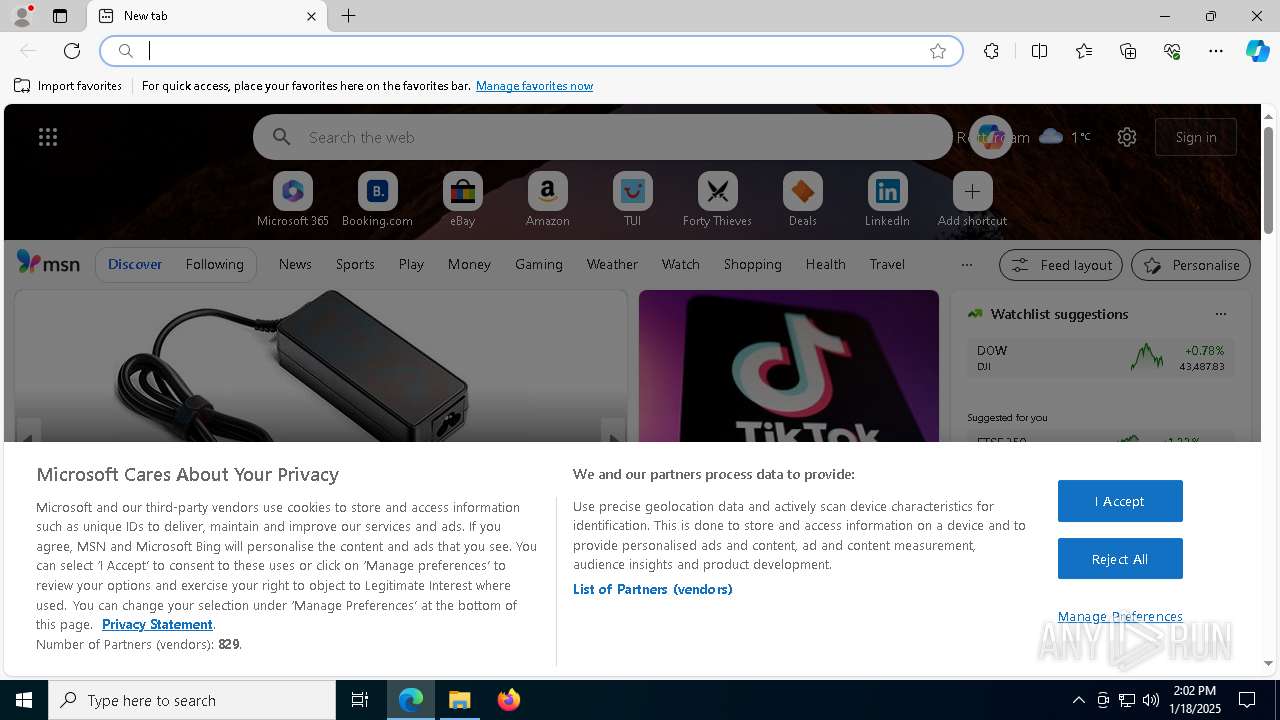Screen dimensions: 1280x720
Task: Open the News menu item
Action: (x=295, y=264)
